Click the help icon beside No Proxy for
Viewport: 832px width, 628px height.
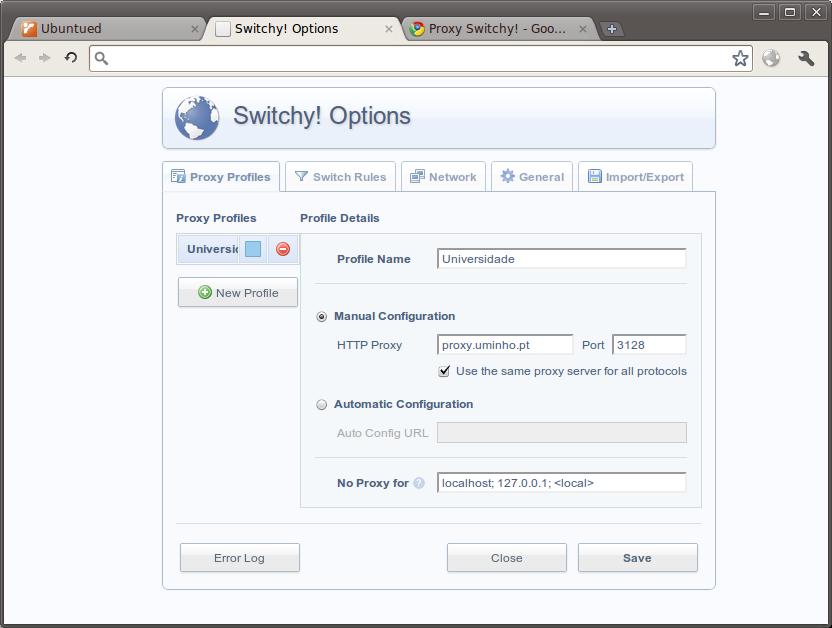[x=419, y=483]
